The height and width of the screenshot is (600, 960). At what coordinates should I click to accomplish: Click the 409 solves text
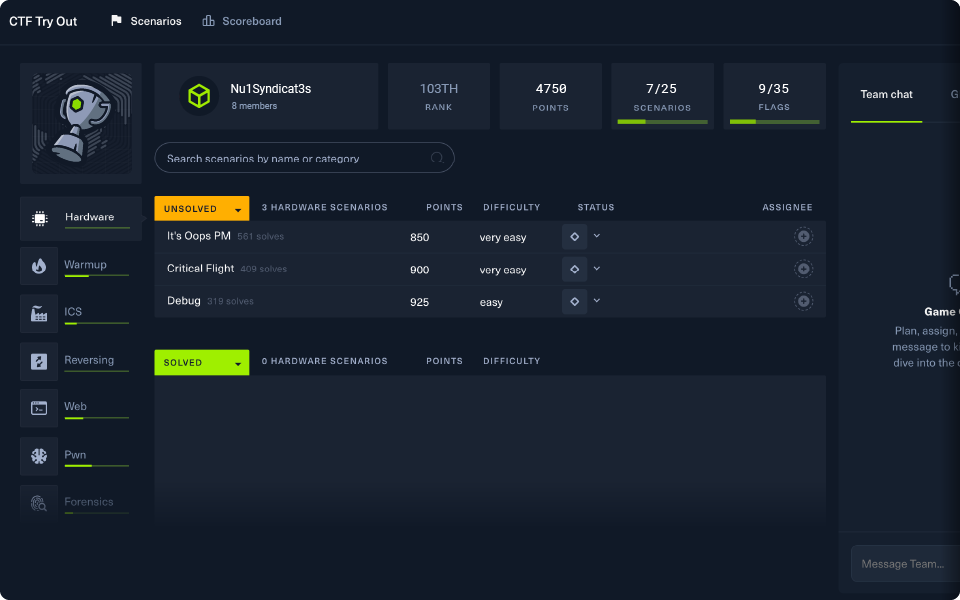coord(264,269)
